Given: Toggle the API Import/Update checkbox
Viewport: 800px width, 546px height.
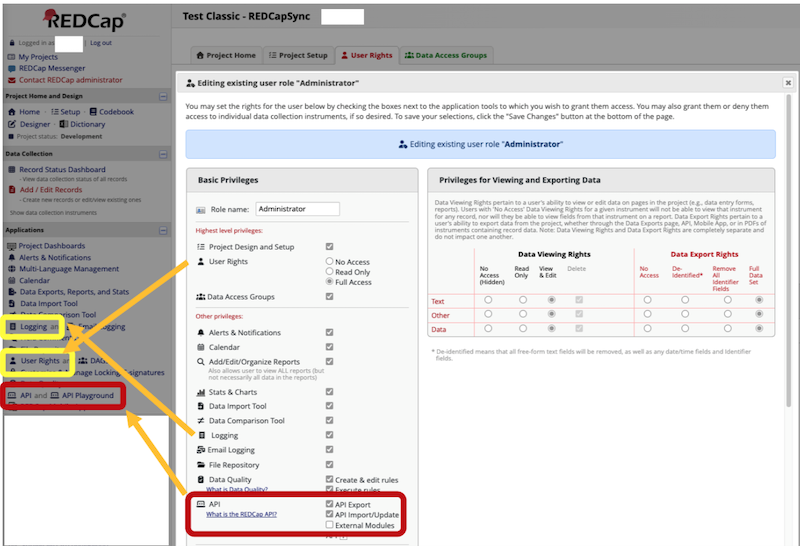Looking at the screenshot, I should pyautogui.click(x=330, y=514).
